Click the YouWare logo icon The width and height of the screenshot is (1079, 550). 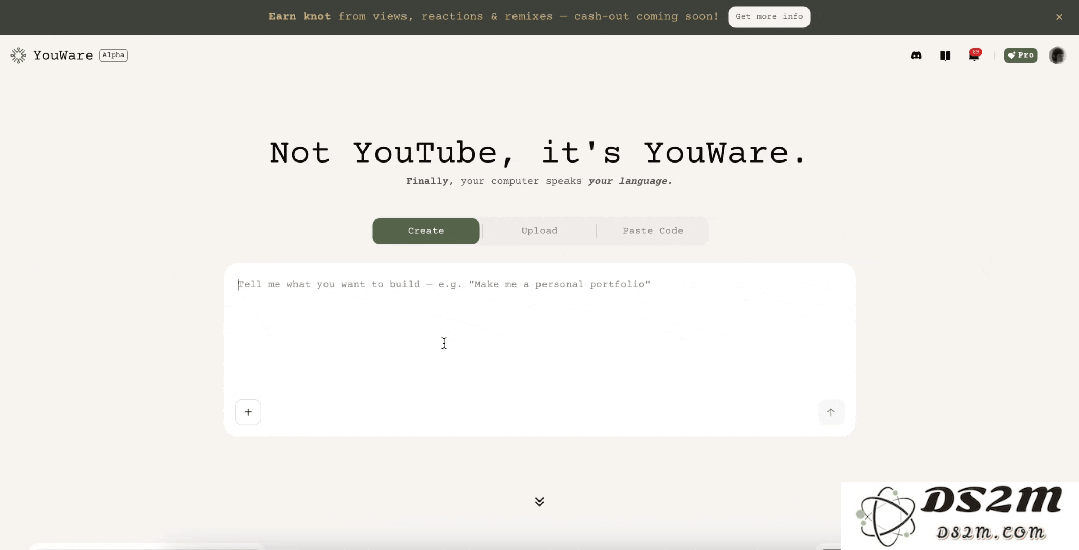(19, 55)
